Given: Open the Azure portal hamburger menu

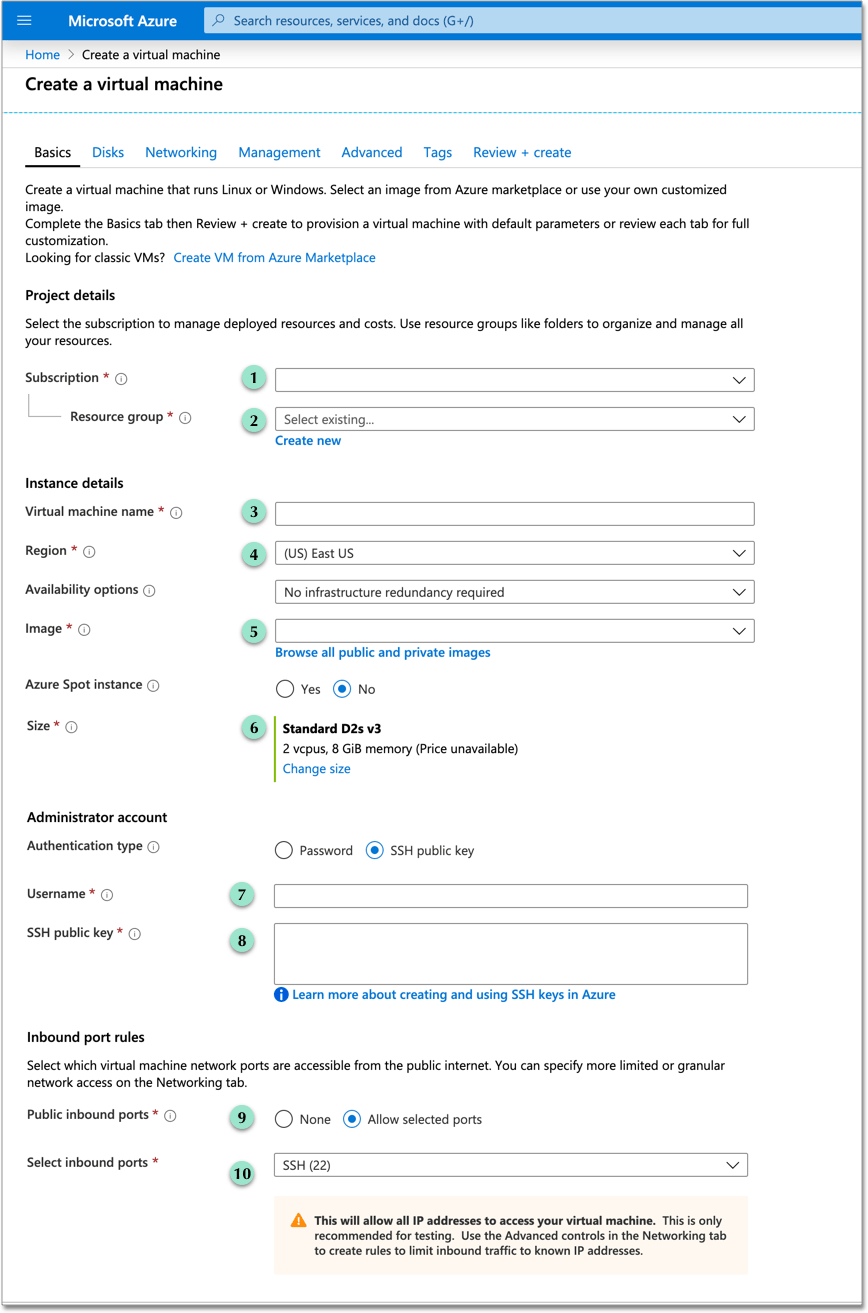Looking at the screenshot, I should [x=25, y=20].
